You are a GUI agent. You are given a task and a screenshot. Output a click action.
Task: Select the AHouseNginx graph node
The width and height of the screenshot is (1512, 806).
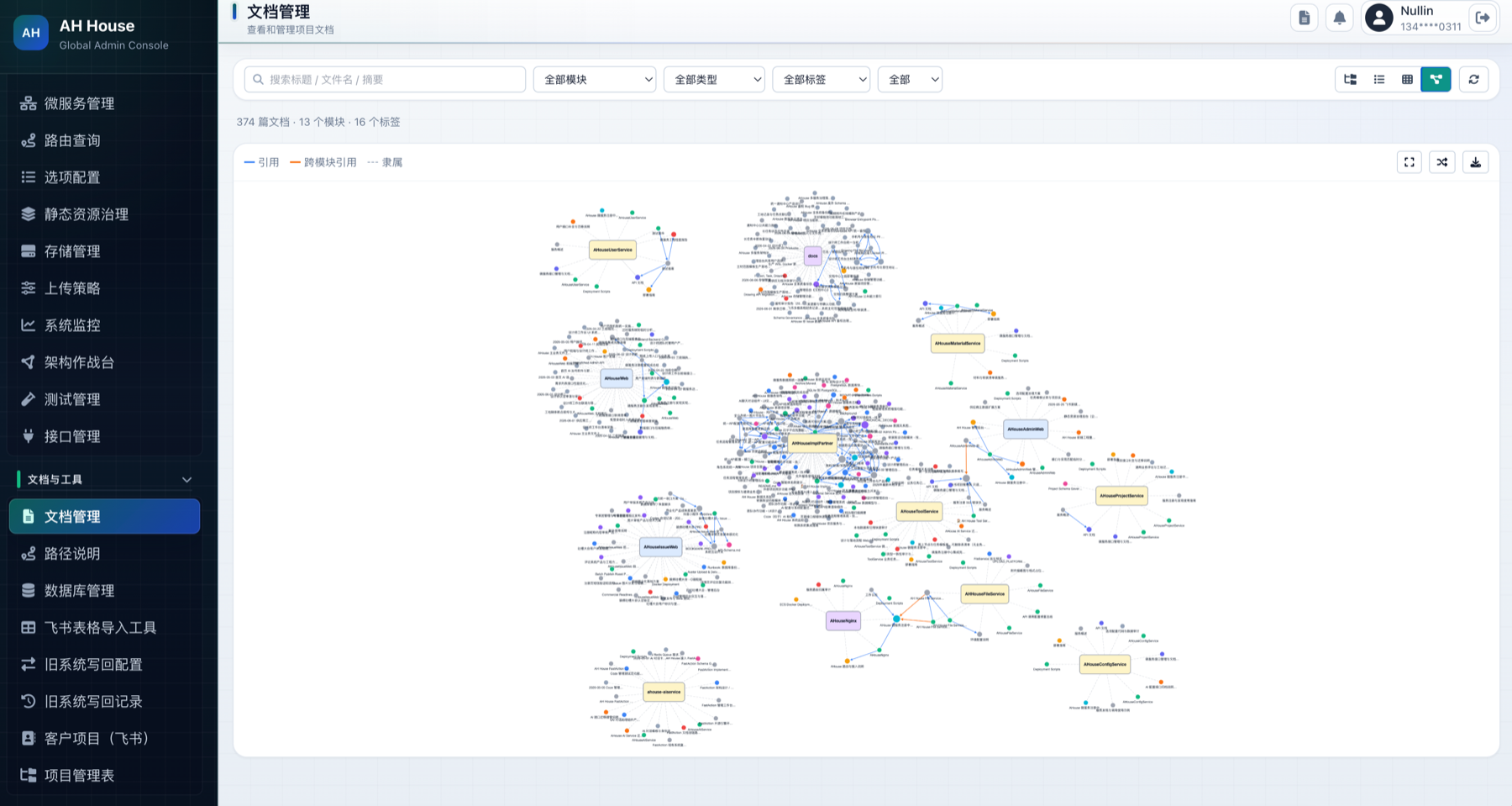point(843,621)
